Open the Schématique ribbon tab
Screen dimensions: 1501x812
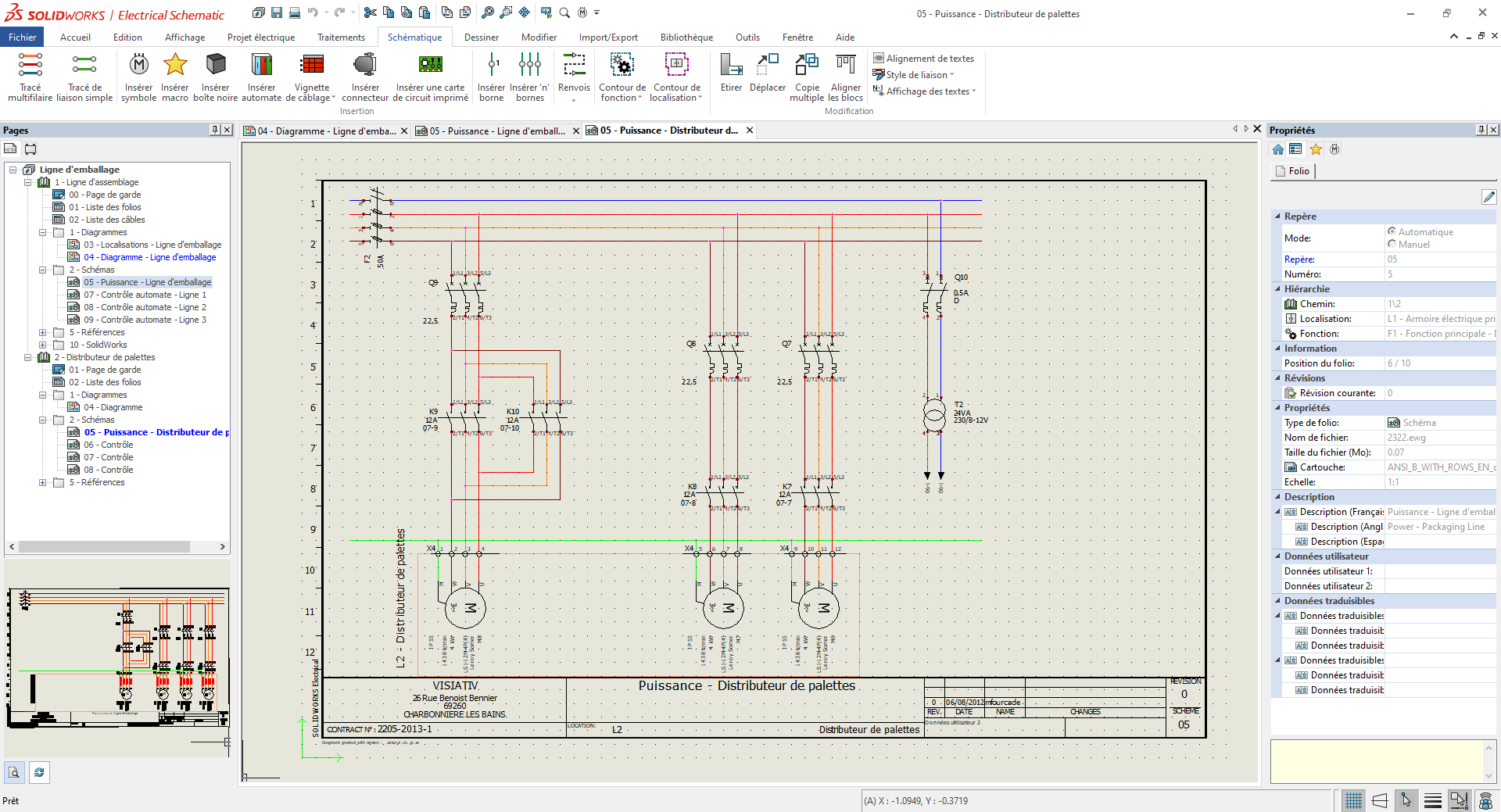[x=414, y=38]
